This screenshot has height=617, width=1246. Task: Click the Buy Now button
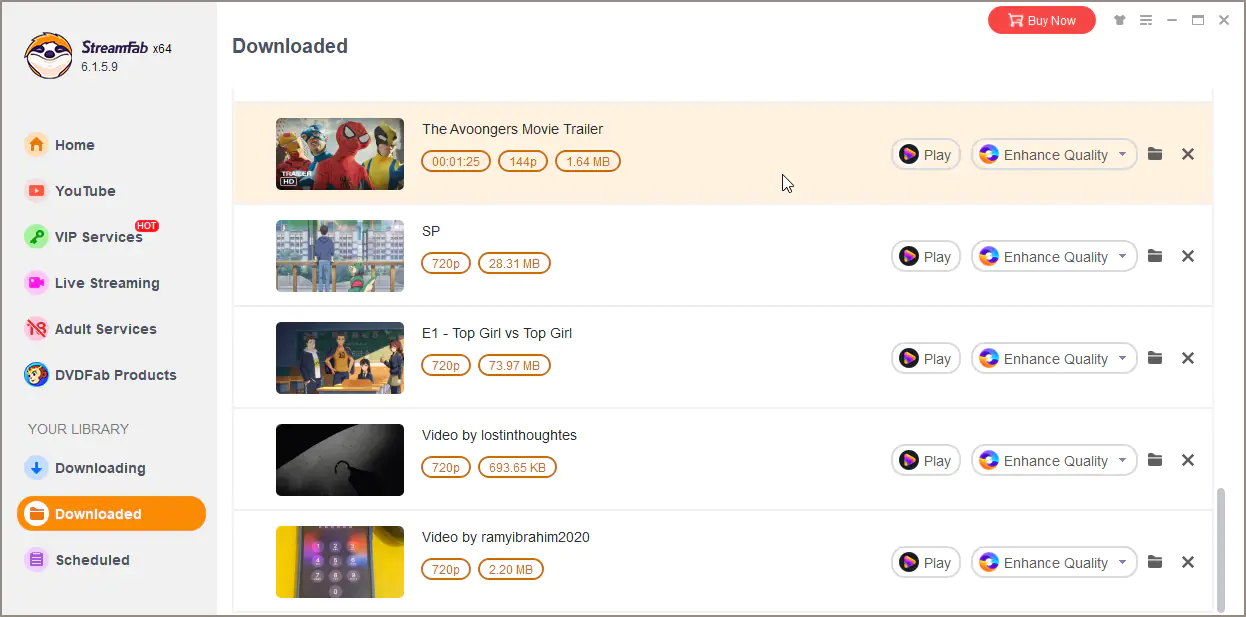pos(1041,20)
